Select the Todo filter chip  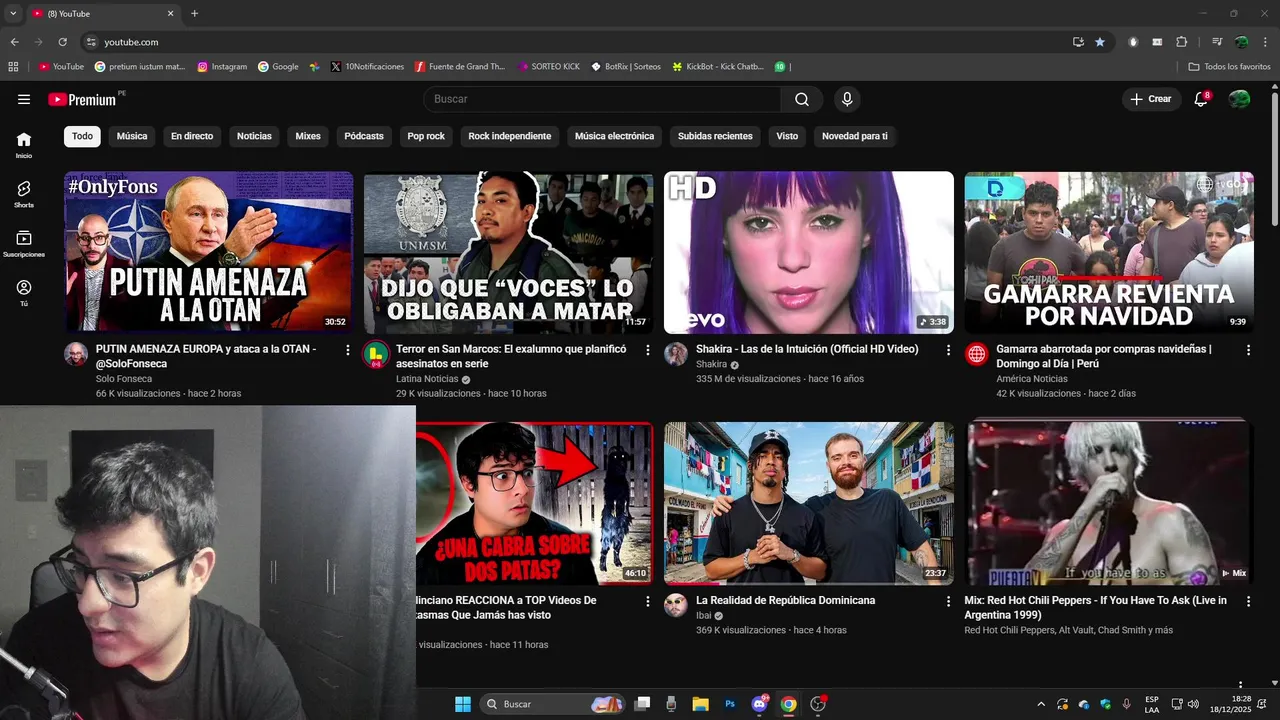pos(82,136)
